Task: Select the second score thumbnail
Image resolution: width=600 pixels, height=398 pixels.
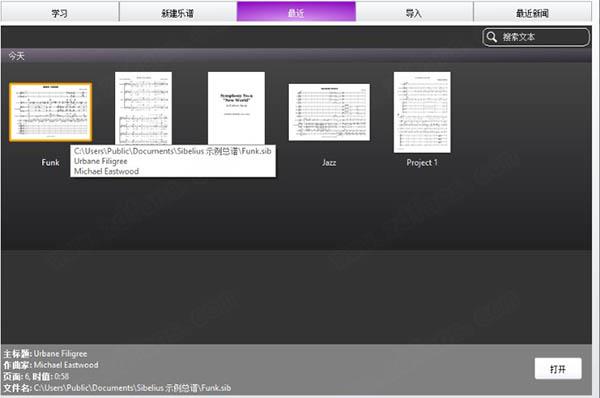Action: pos(143,108)
